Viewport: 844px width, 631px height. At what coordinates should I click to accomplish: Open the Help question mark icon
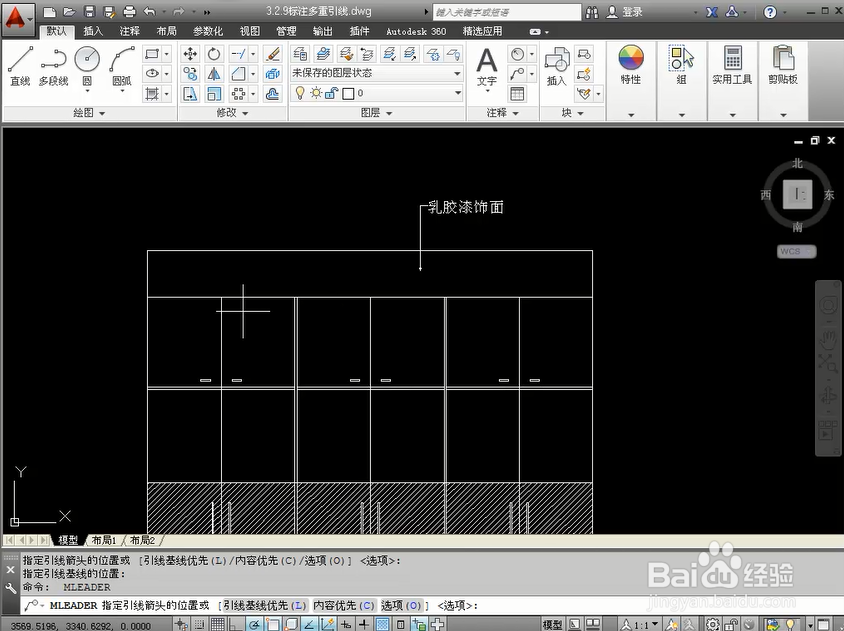770,12
